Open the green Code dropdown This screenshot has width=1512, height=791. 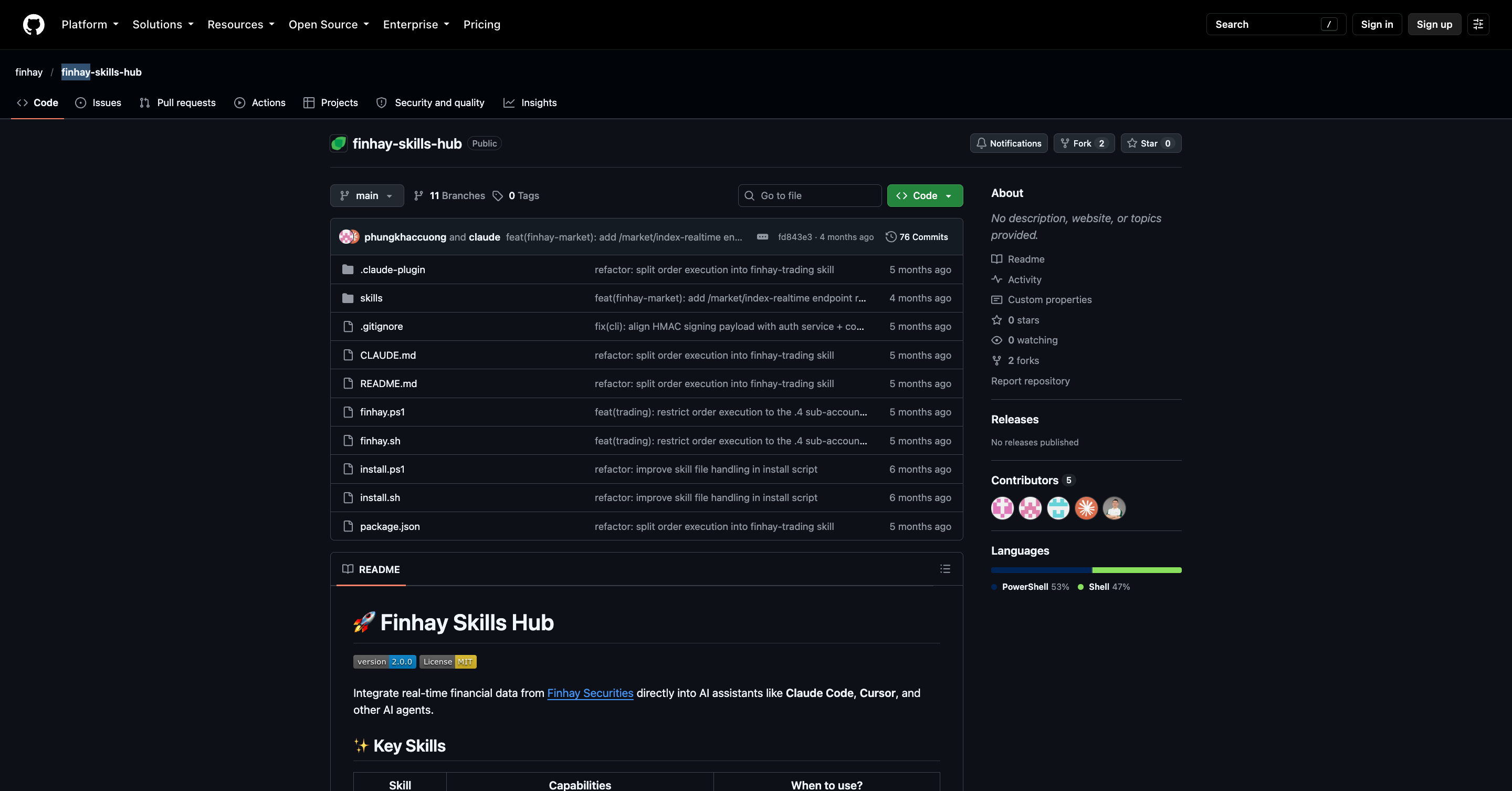click(925, 195)
